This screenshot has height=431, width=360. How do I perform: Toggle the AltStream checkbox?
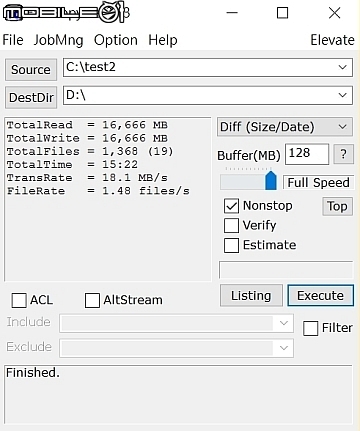coord(92,300)
